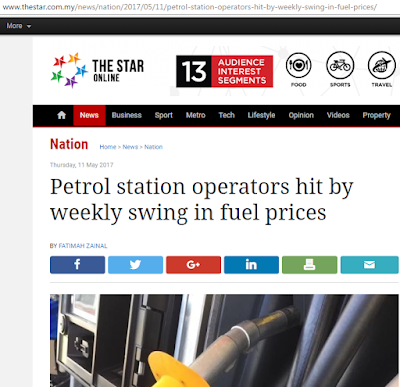Click the Nation section heading
Screen dimensions: 400x387
click(x=69, y=144)
